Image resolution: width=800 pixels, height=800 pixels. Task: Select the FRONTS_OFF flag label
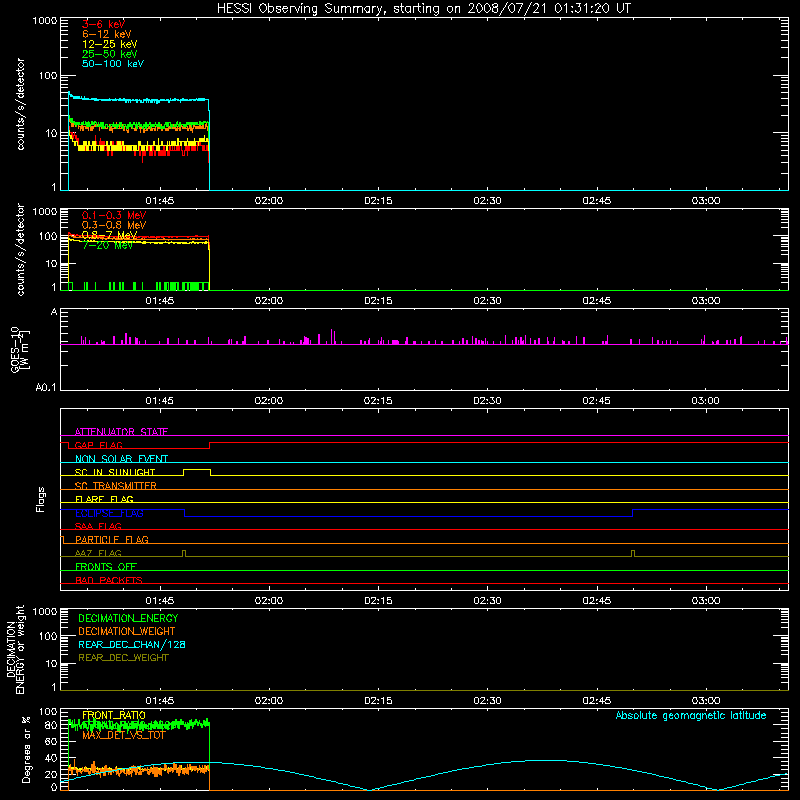point(106,567)
